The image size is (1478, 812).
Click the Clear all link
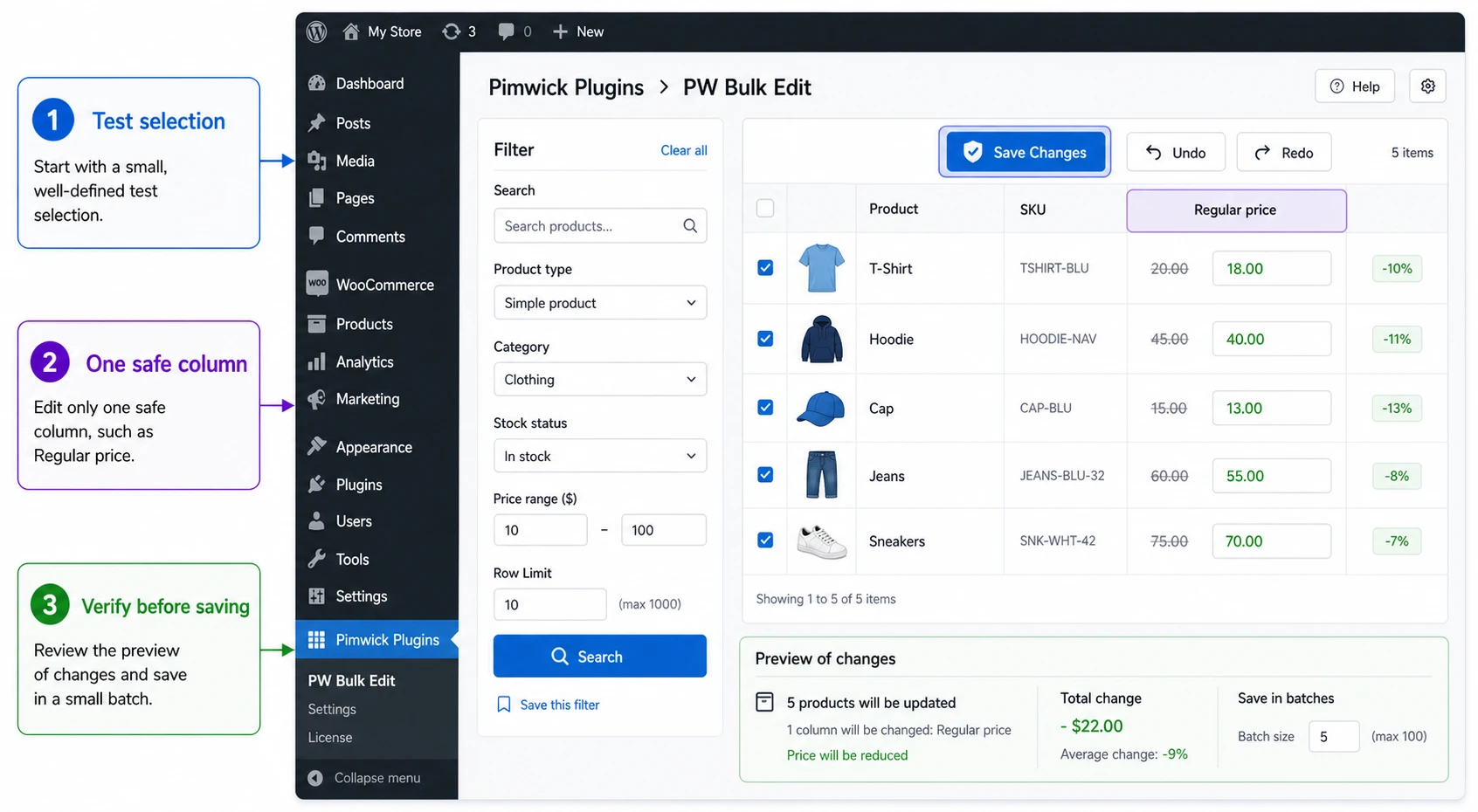(684, 150)
